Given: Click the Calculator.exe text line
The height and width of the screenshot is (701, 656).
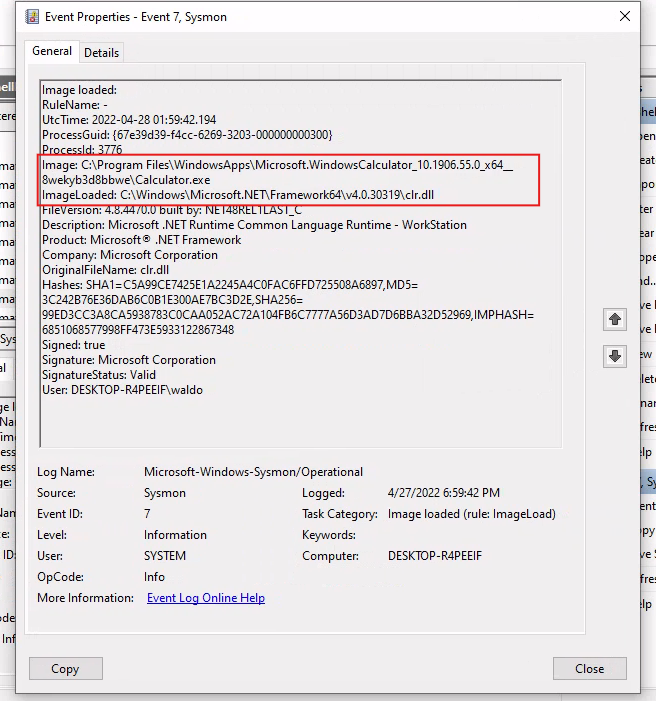Looking at the screenshot, I should 126,180.
